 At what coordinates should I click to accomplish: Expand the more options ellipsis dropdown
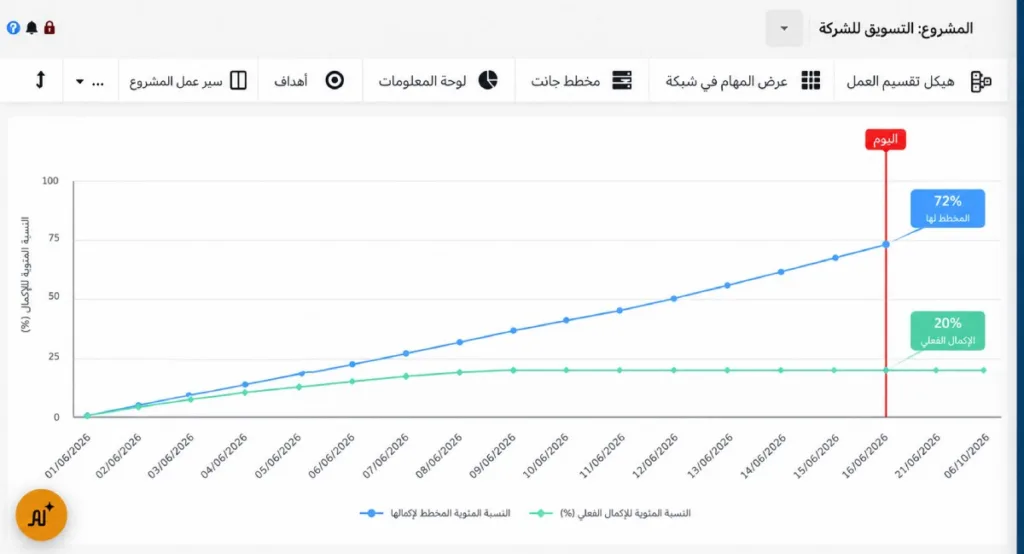click(90, 81)
